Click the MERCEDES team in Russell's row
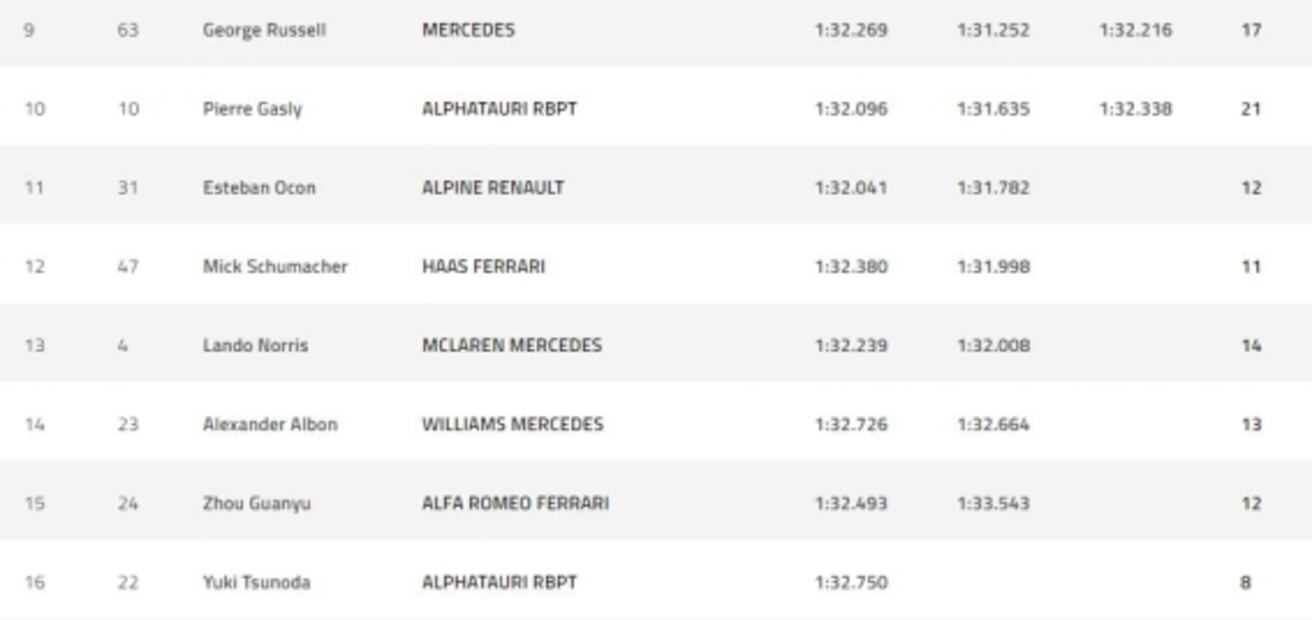 [468, 30]
